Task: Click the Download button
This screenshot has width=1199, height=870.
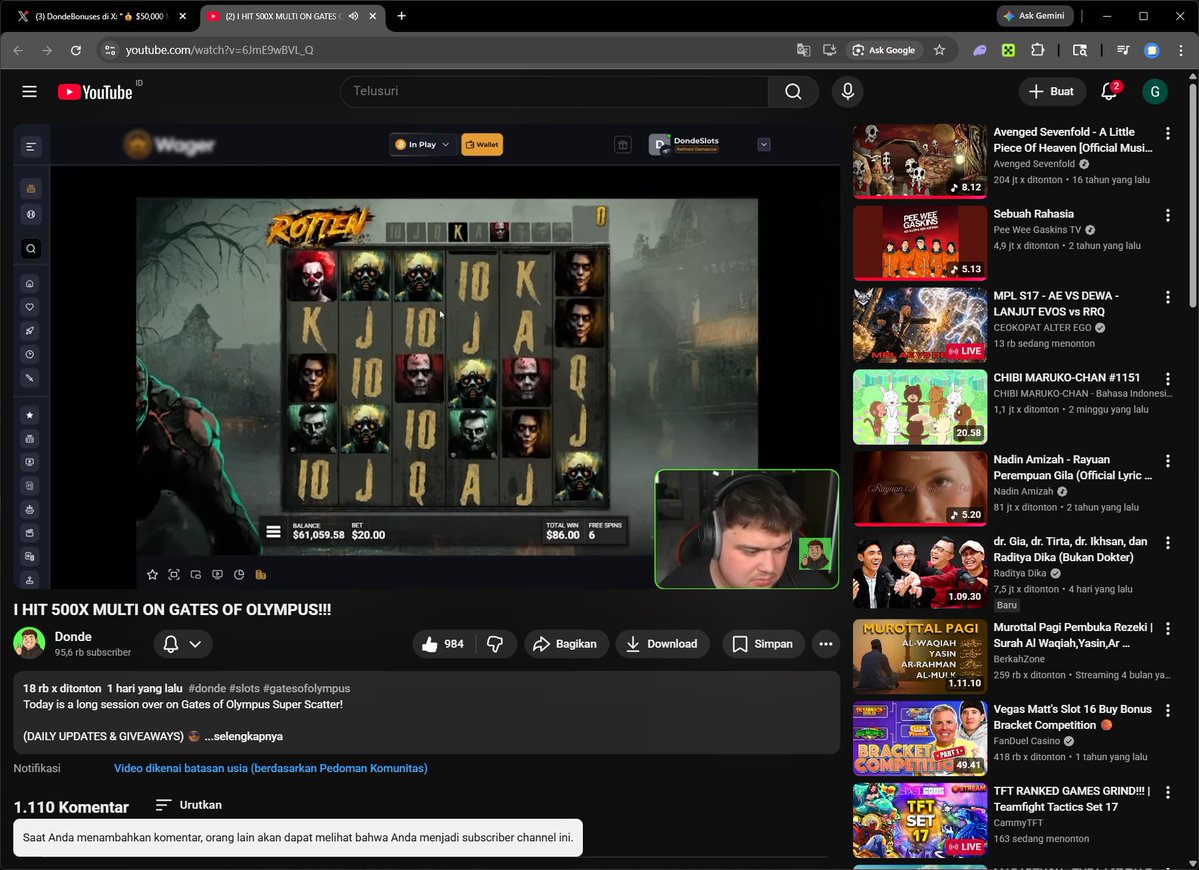Action: pyautogui.click(x=662, y=644)
